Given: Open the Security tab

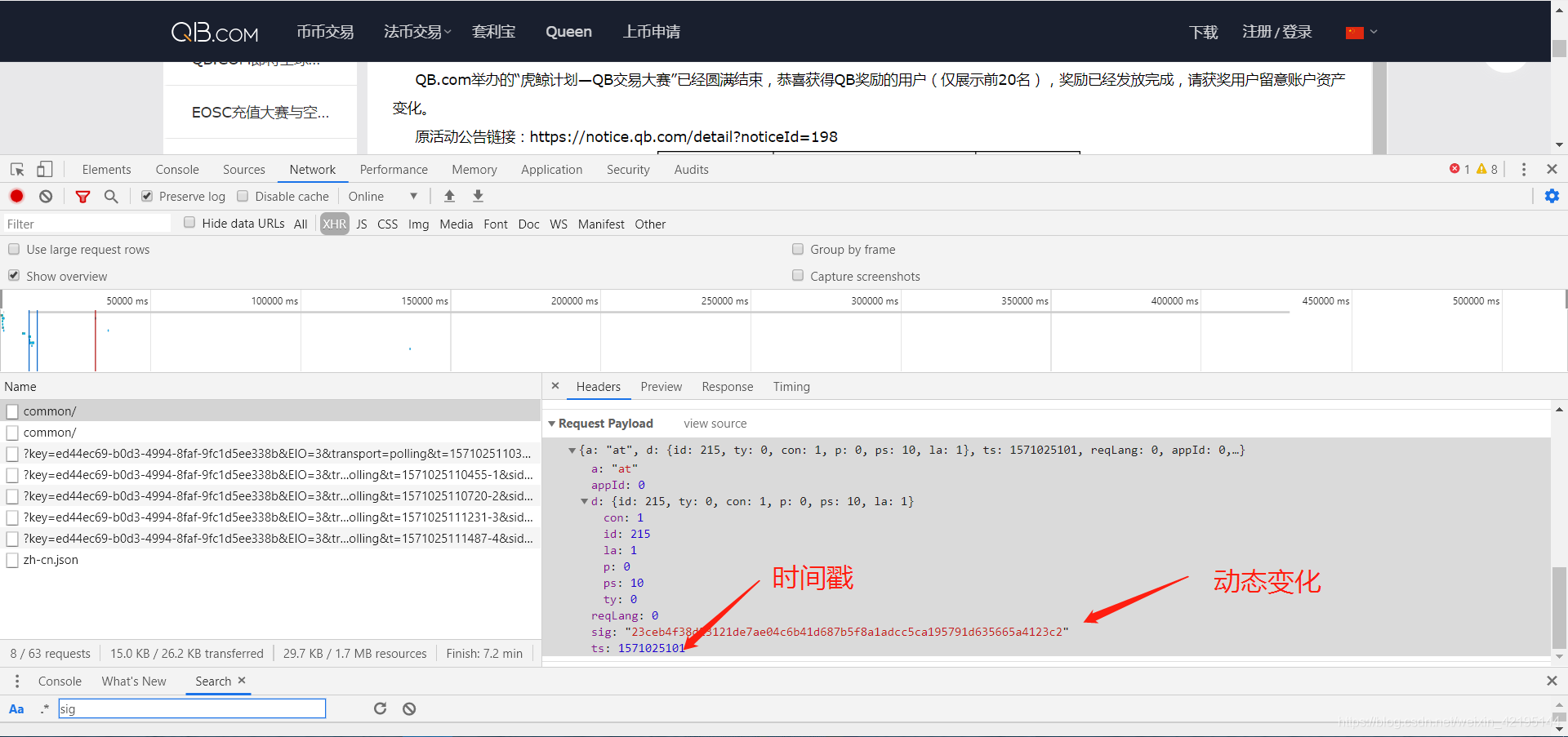Looking at the screenshot, I should 628,170.
